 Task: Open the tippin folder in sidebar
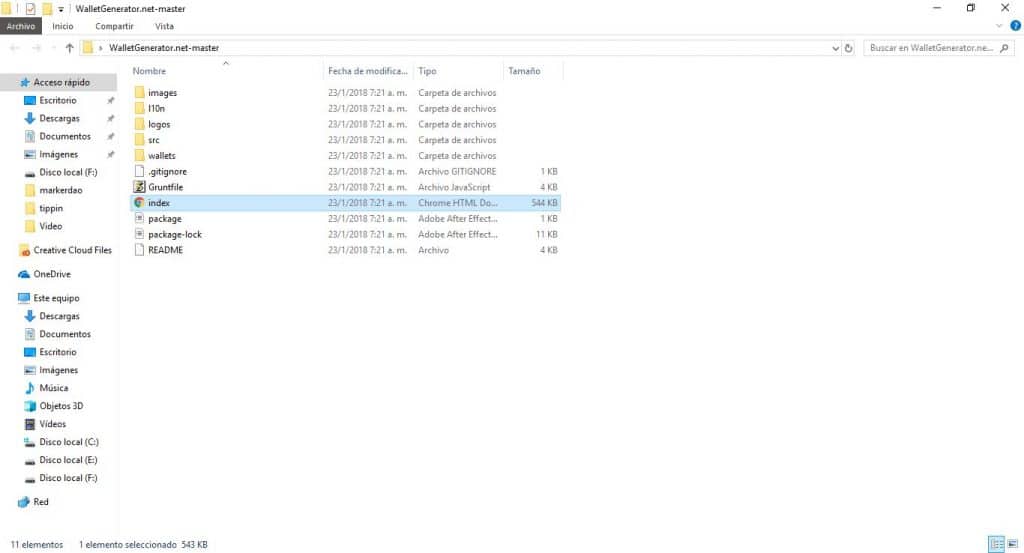[51, 208]
